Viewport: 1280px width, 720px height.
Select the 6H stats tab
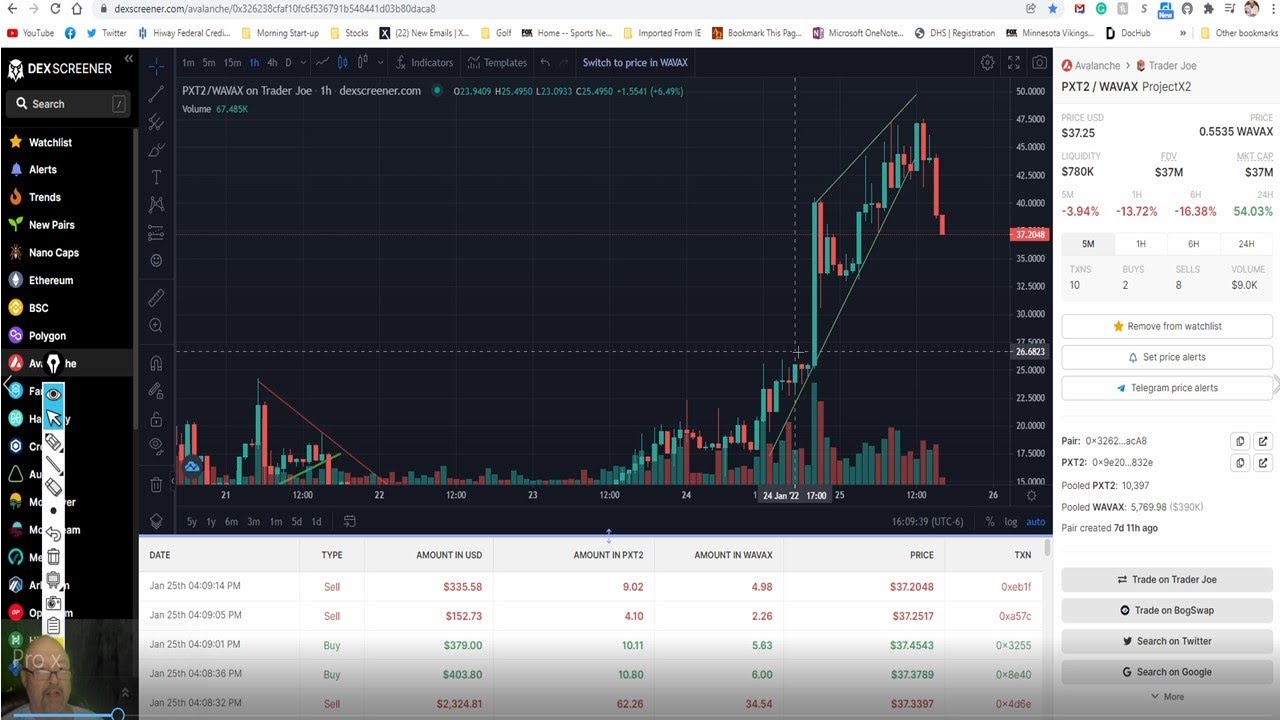click(x=1193, y=244)
